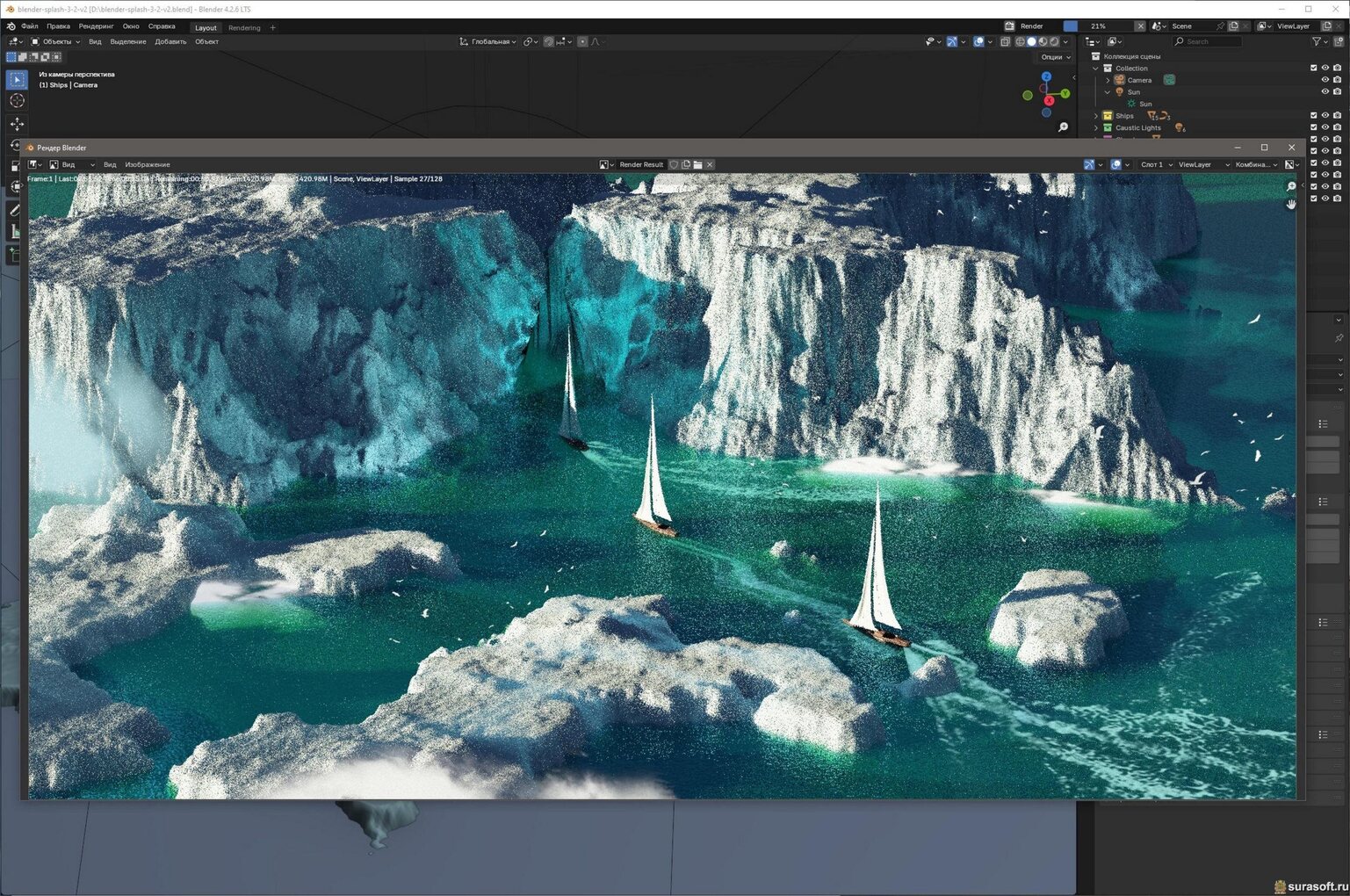Open the Рендеринг menu
The width and height of the screenshot is (1350, 896).
96,26
